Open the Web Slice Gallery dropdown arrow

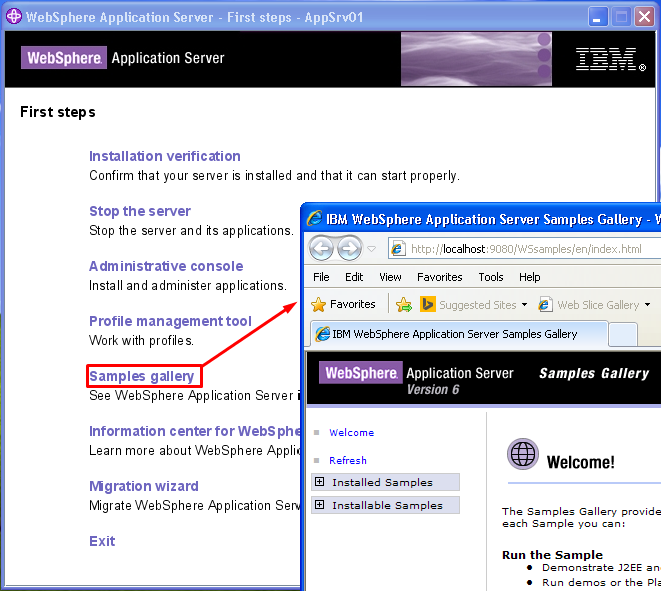[x=648, y=304]
